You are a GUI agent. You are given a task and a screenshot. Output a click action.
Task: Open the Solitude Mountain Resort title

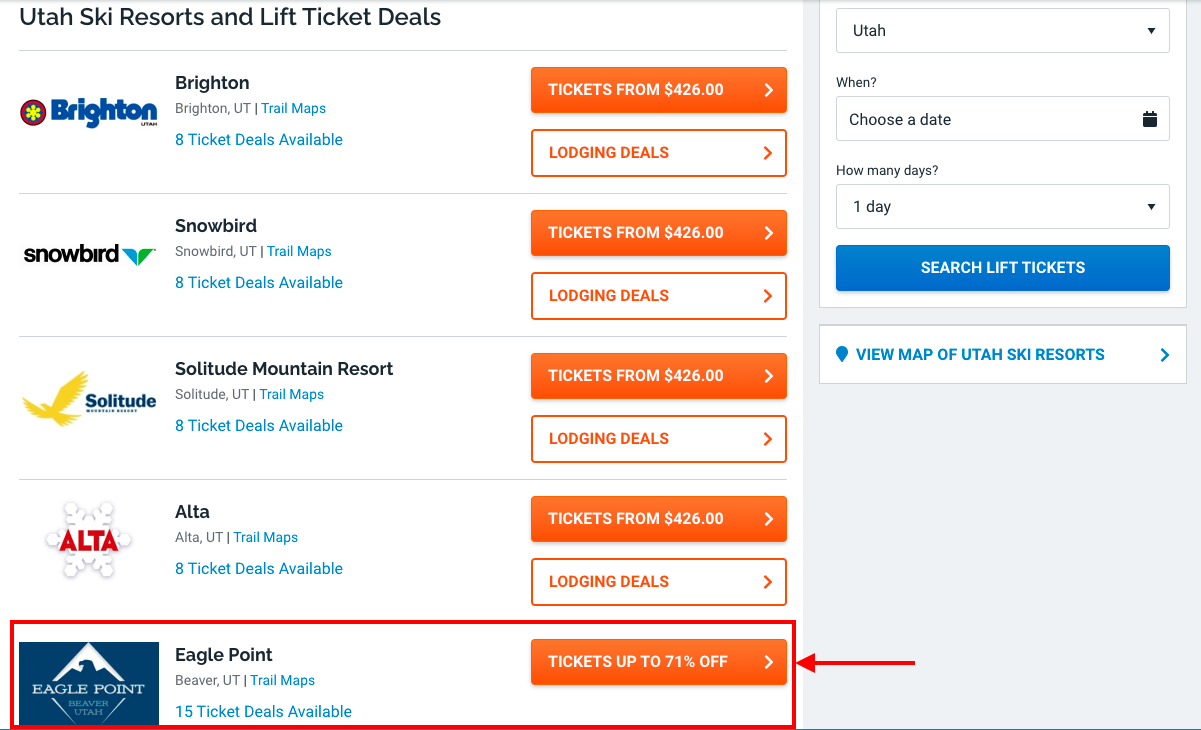[x=284, y=369]
